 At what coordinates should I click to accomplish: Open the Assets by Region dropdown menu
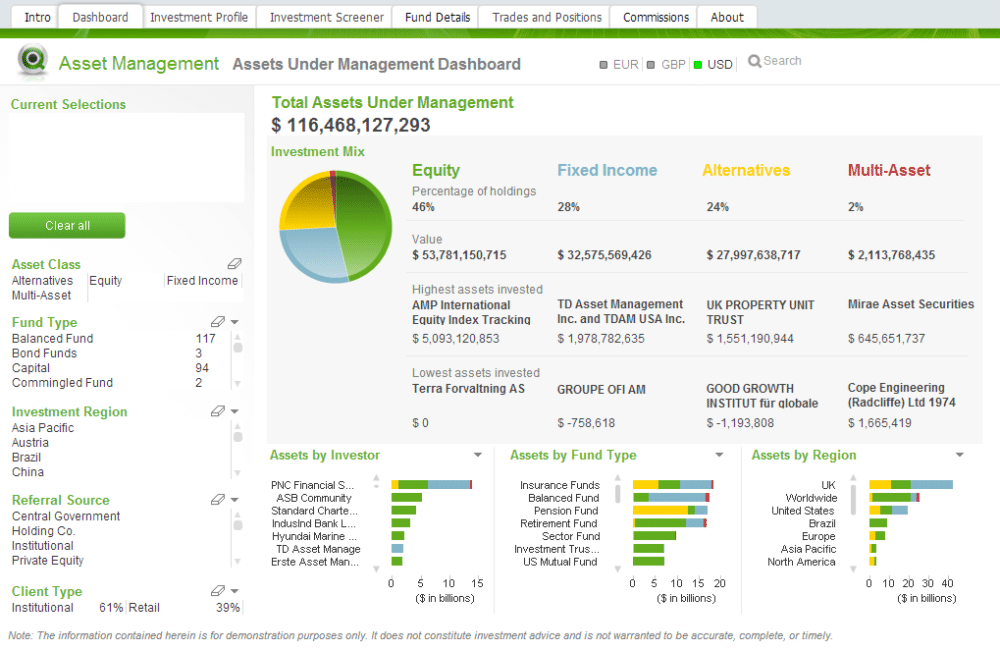(x=960, y=456)
